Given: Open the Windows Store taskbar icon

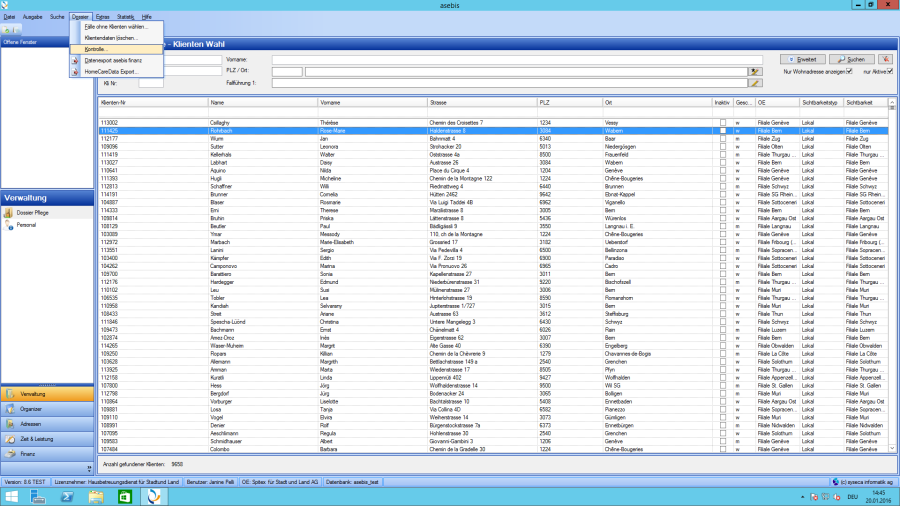Looking at the screenshot, I should pos(127,496).
